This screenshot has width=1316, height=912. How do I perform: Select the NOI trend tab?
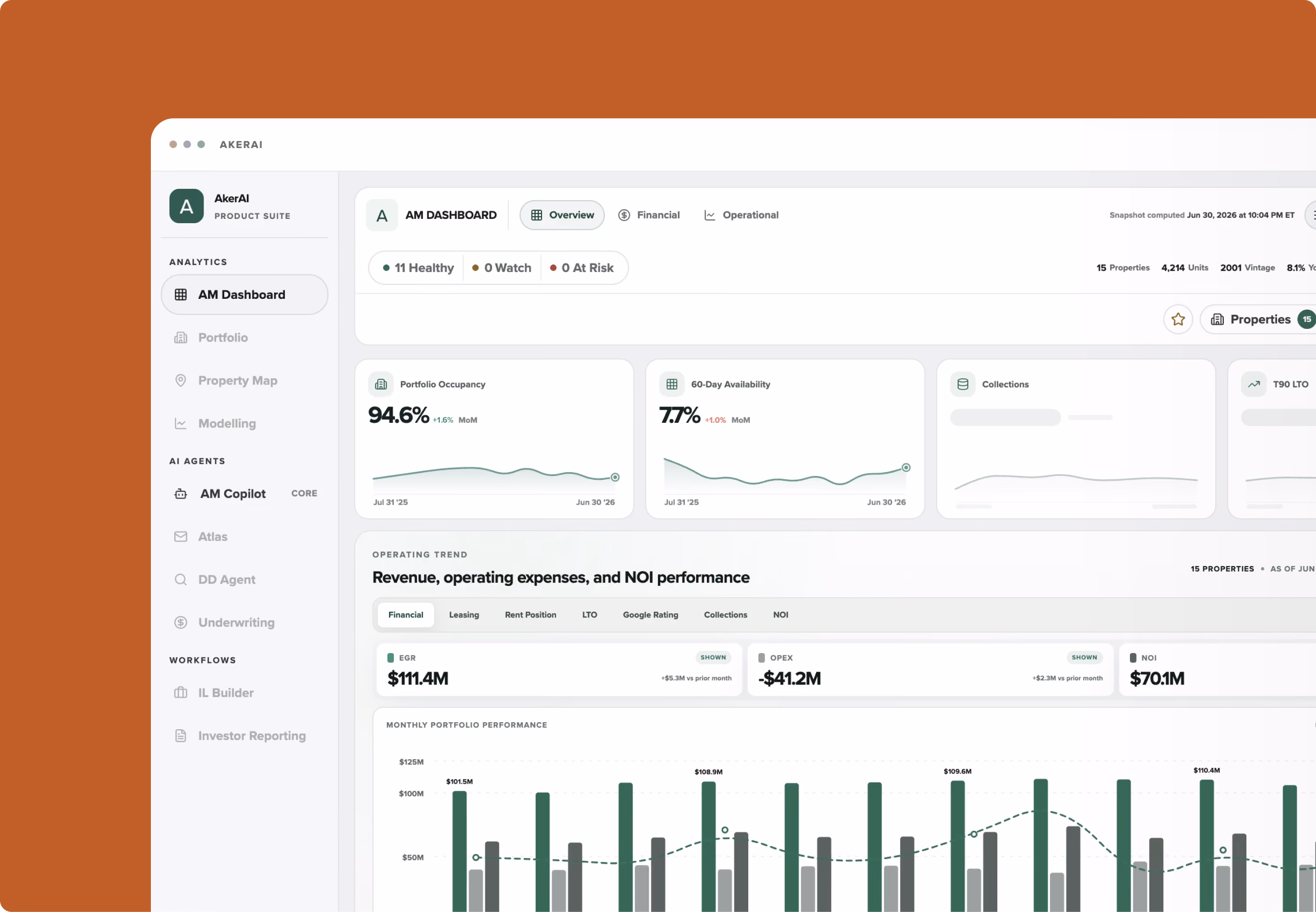(x=780, y=615)
